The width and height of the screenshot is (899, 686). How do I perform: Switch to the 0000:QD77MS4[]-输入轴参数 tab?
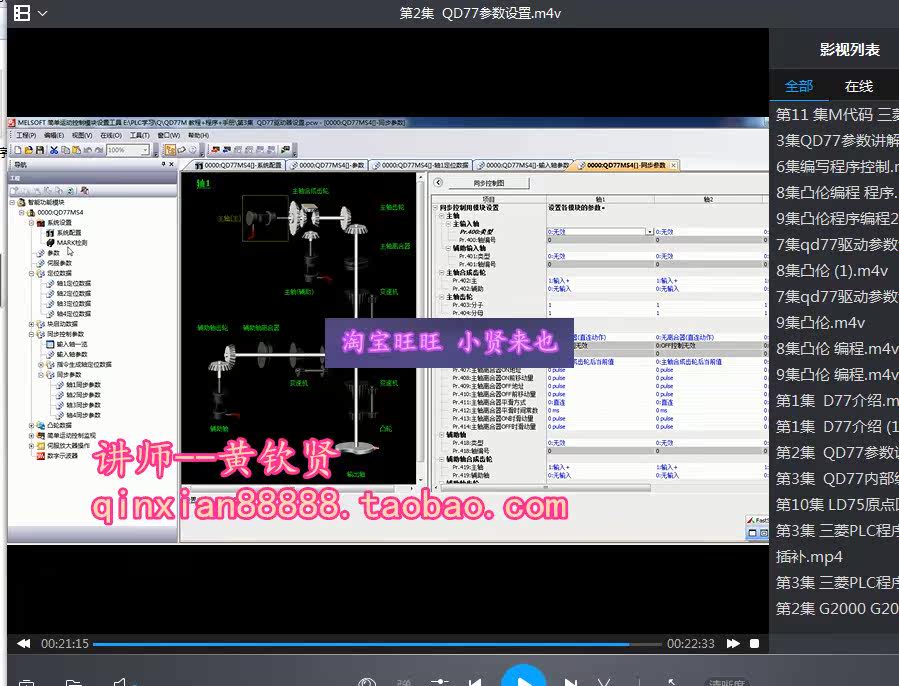click(x=523, y=165)
